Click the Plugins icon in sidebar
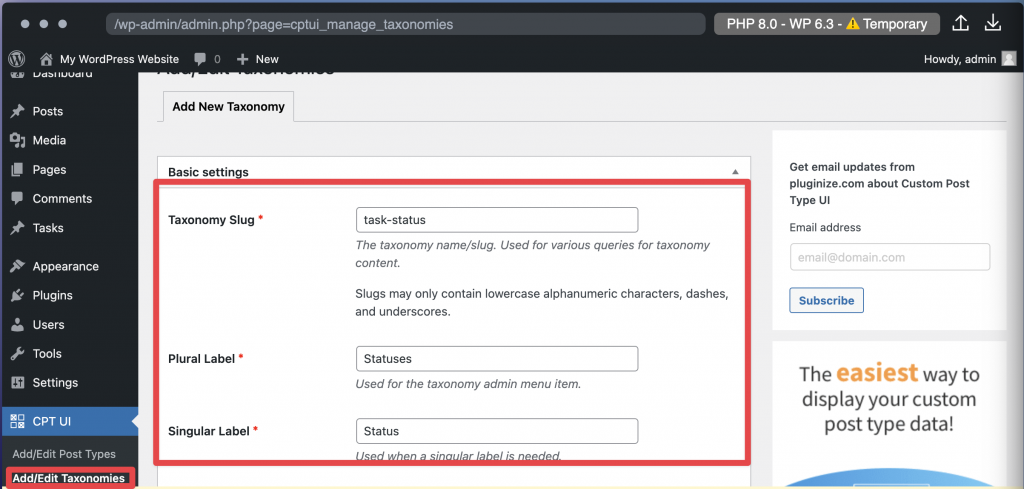 pos(17,295)
